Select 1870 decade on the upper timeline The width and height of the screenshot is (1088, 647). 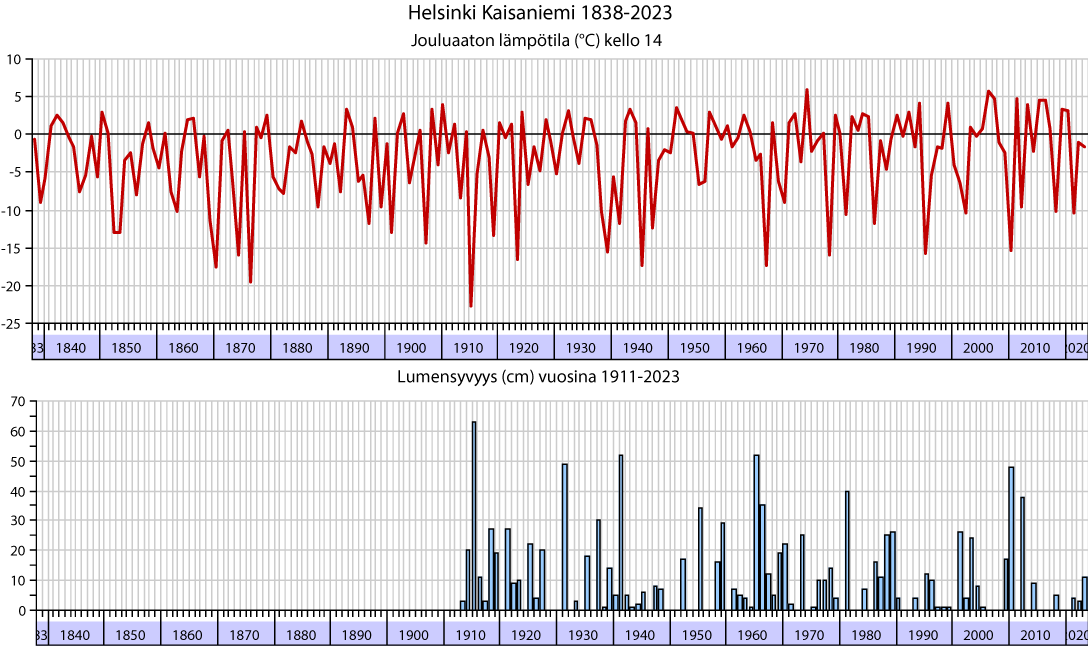tap(240, 348)
